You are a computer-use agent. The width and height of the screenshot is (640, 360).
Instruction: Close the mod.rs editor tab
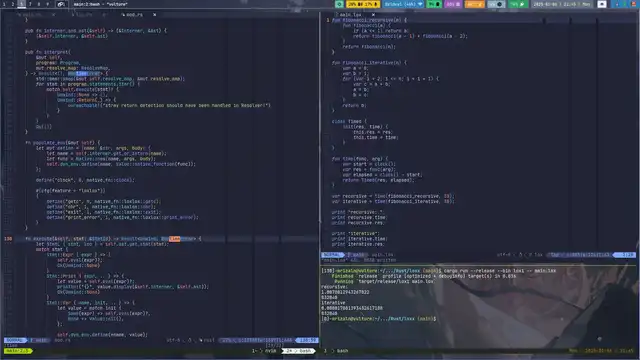point(154,15)
